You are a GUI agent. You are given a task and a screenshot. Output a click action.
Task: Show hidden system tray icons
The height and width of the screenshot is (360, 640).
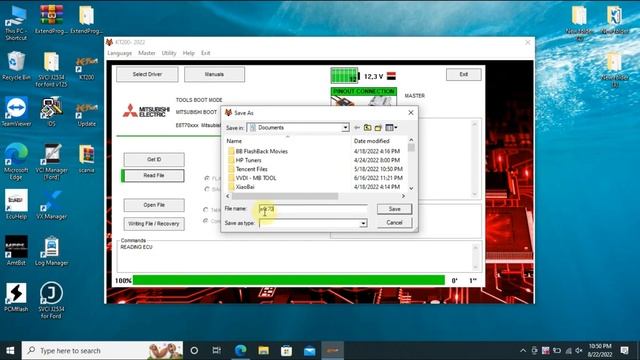tap(523, 351)
